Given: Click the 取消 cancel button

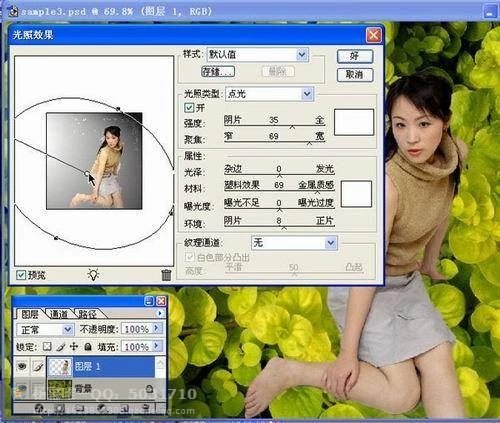Looking at the screenshot, I should click(354, 75).
